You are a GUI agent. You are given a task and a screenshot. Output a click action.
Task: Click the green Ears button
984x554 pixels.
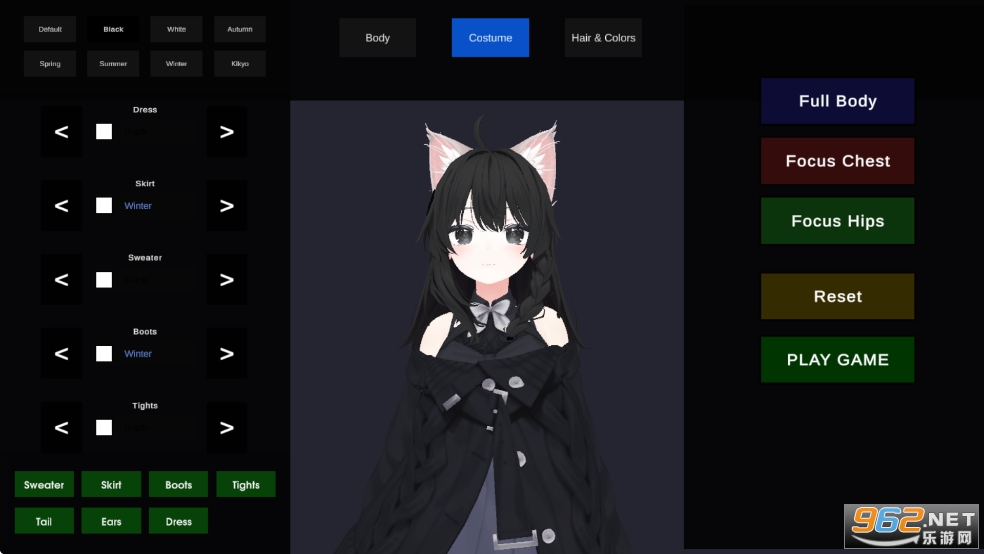(x=111, y=521)
